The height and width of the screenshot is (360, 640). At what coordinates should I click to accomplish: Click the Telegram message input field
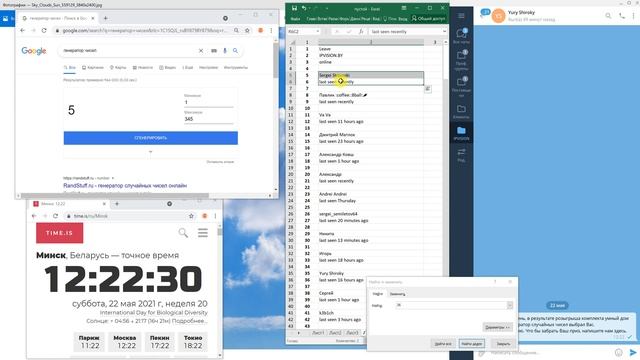[x=549, y=353]
